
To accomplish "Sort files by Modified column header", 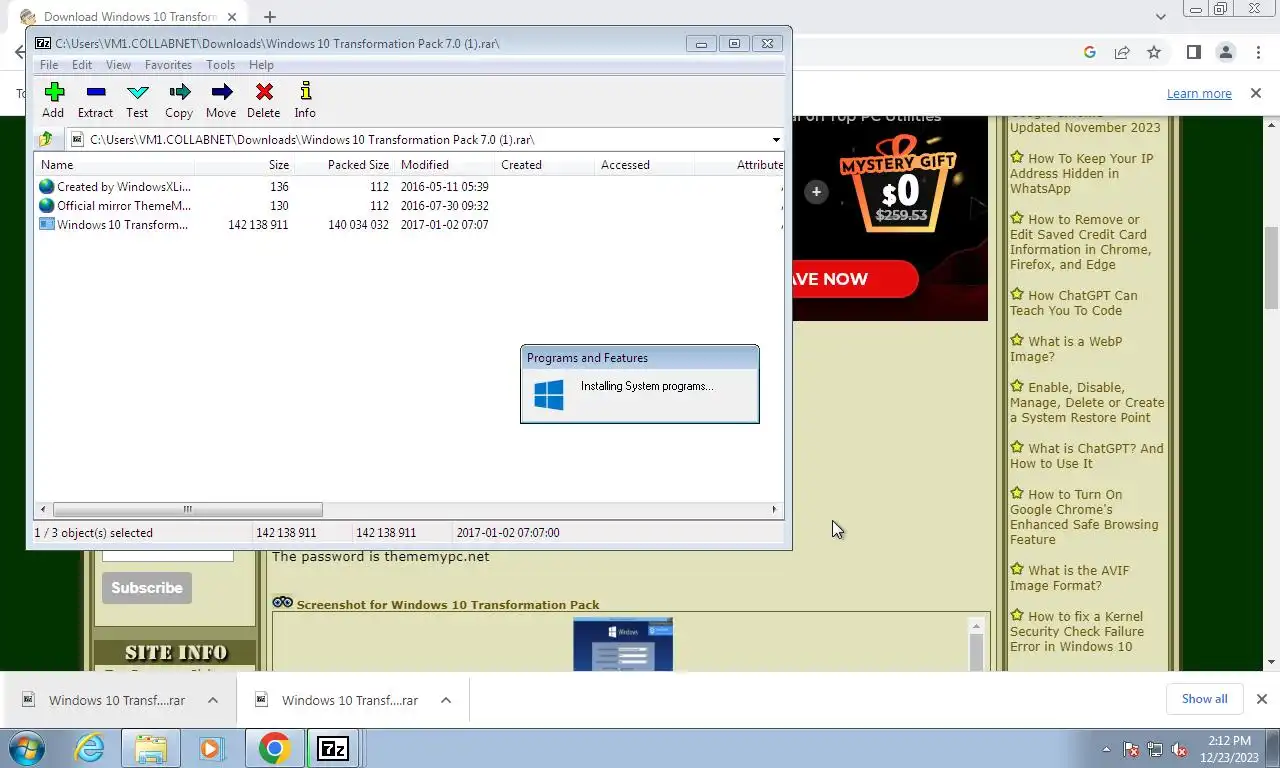I will click(x=444, y=165).
